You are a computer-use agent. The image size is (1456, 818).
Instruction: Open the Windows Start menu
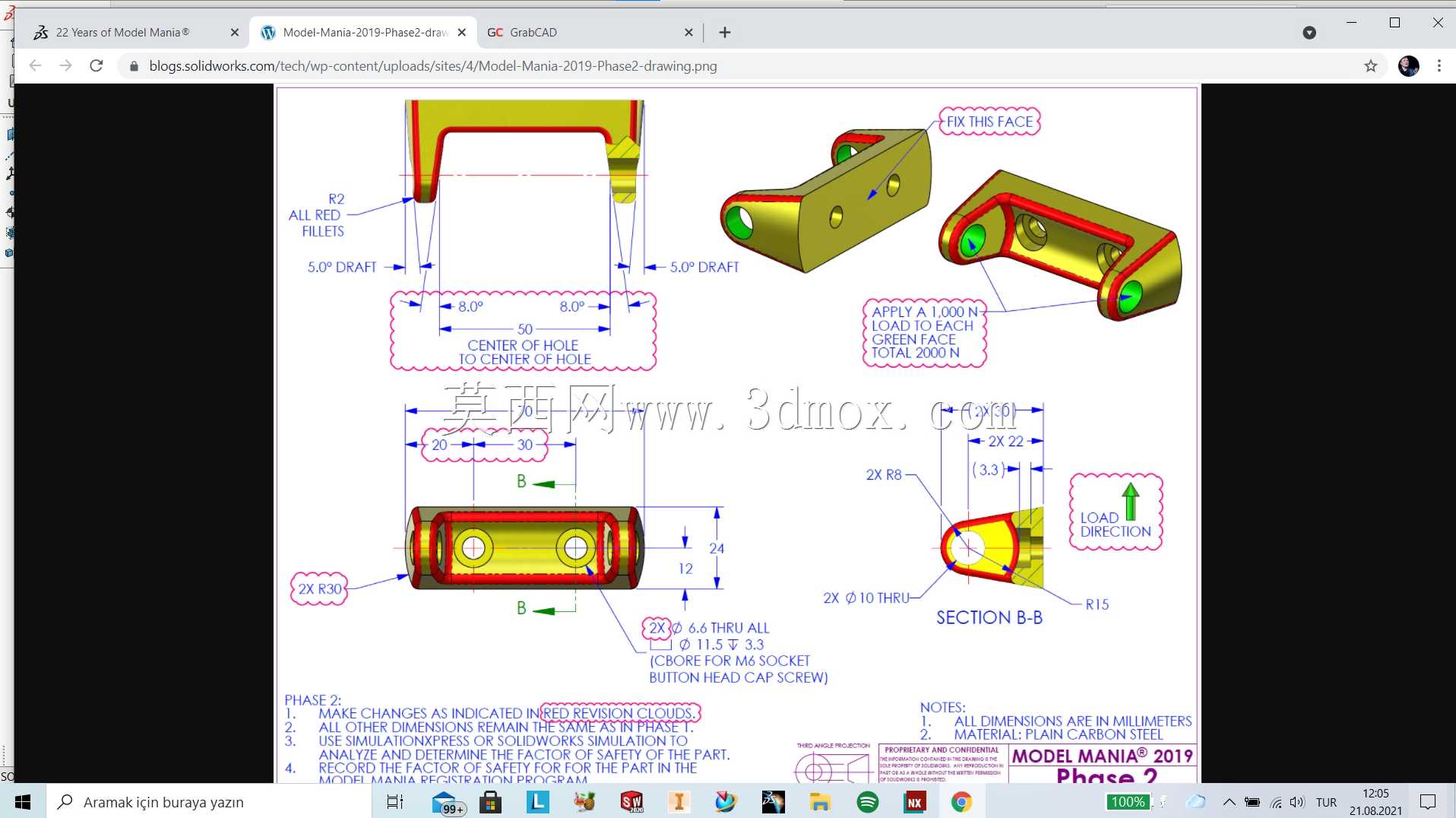click(23, 802)
